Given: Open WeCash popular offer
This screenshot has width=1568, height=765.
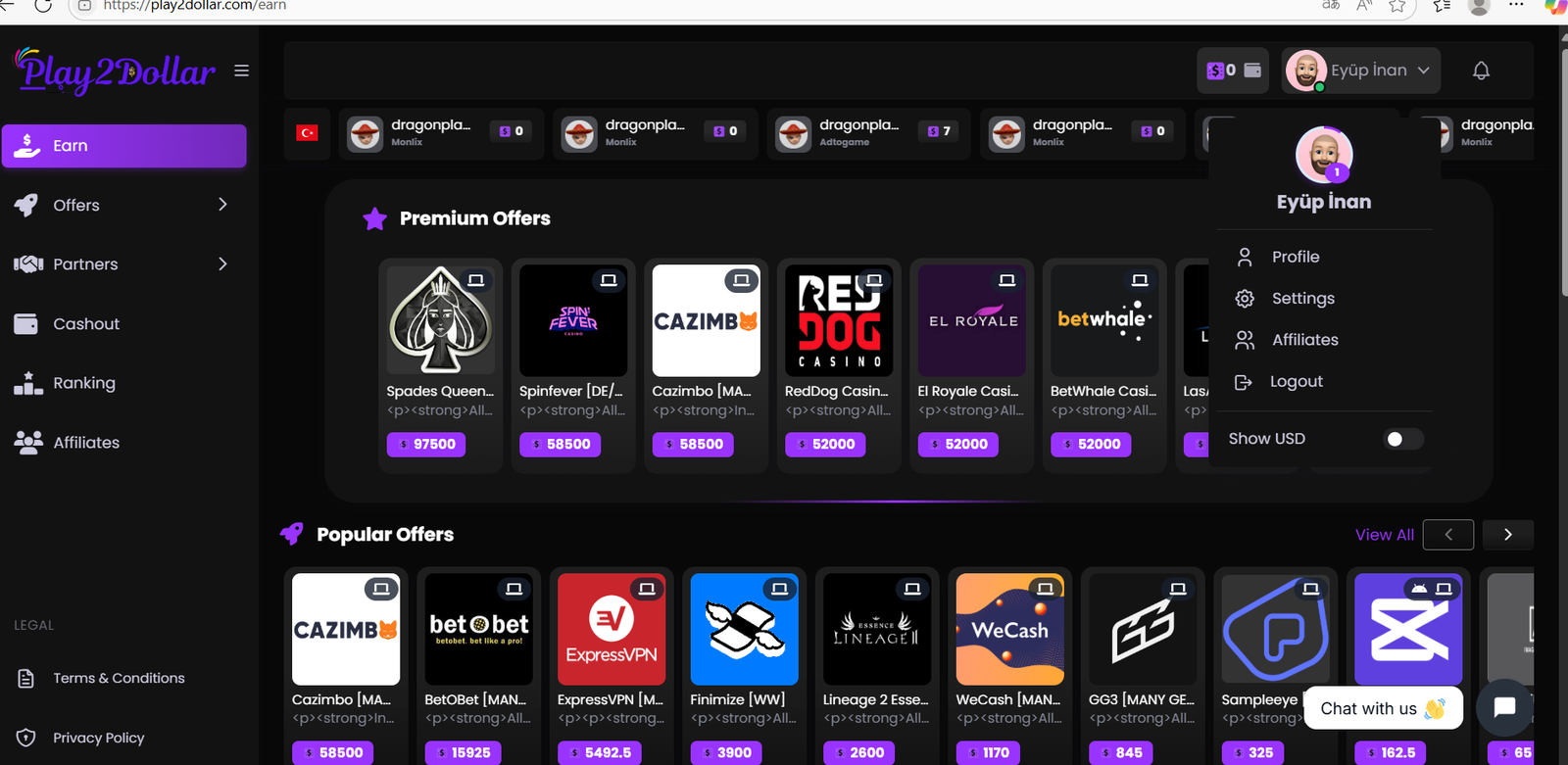Looking at the screenshot, I should coord(1010,666).
